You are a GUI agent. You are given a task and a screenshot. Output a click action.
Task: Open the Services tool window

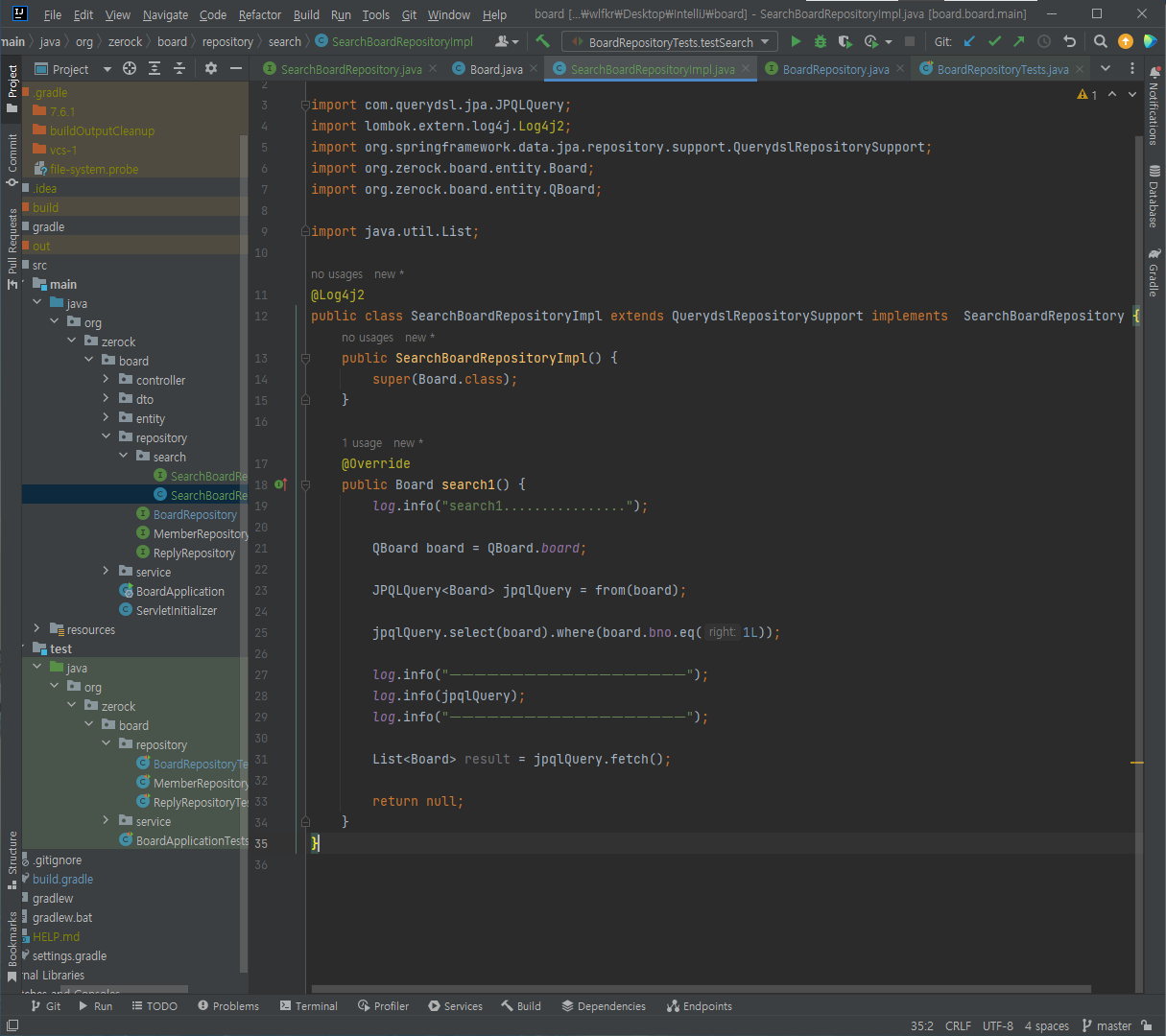coord(455,1006)
